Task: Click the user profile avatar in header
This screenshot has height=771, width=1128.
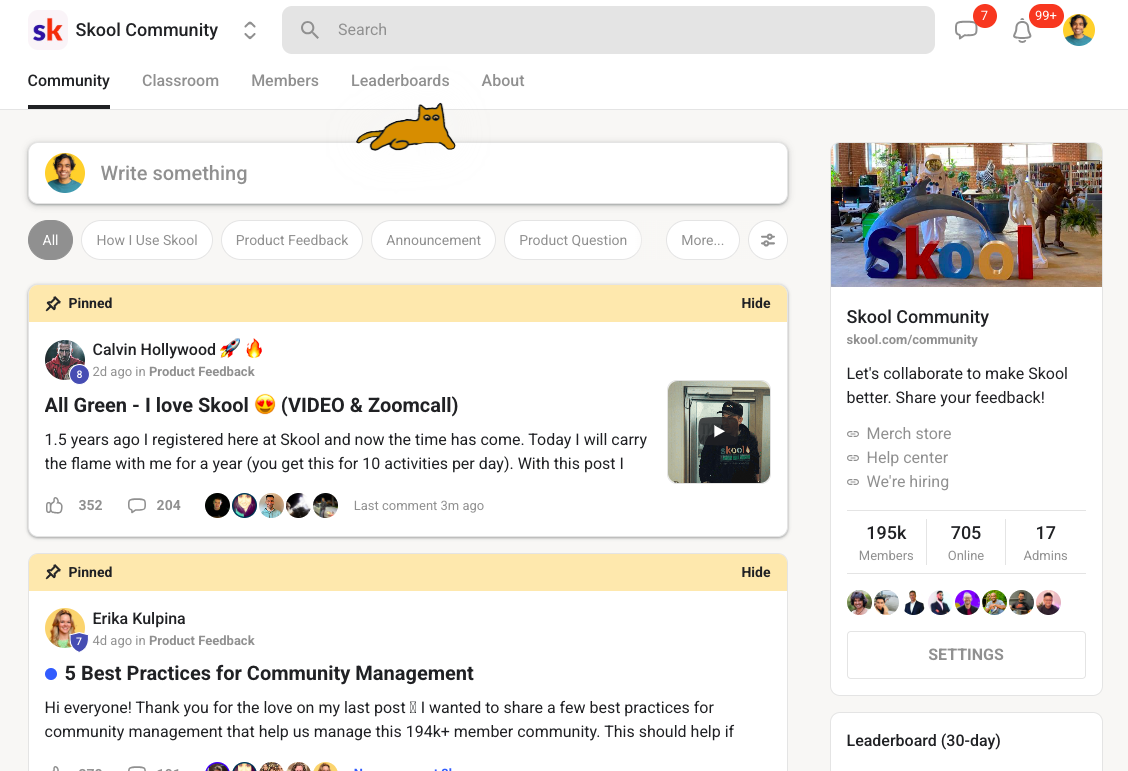Action: [x=1079, y=30]
